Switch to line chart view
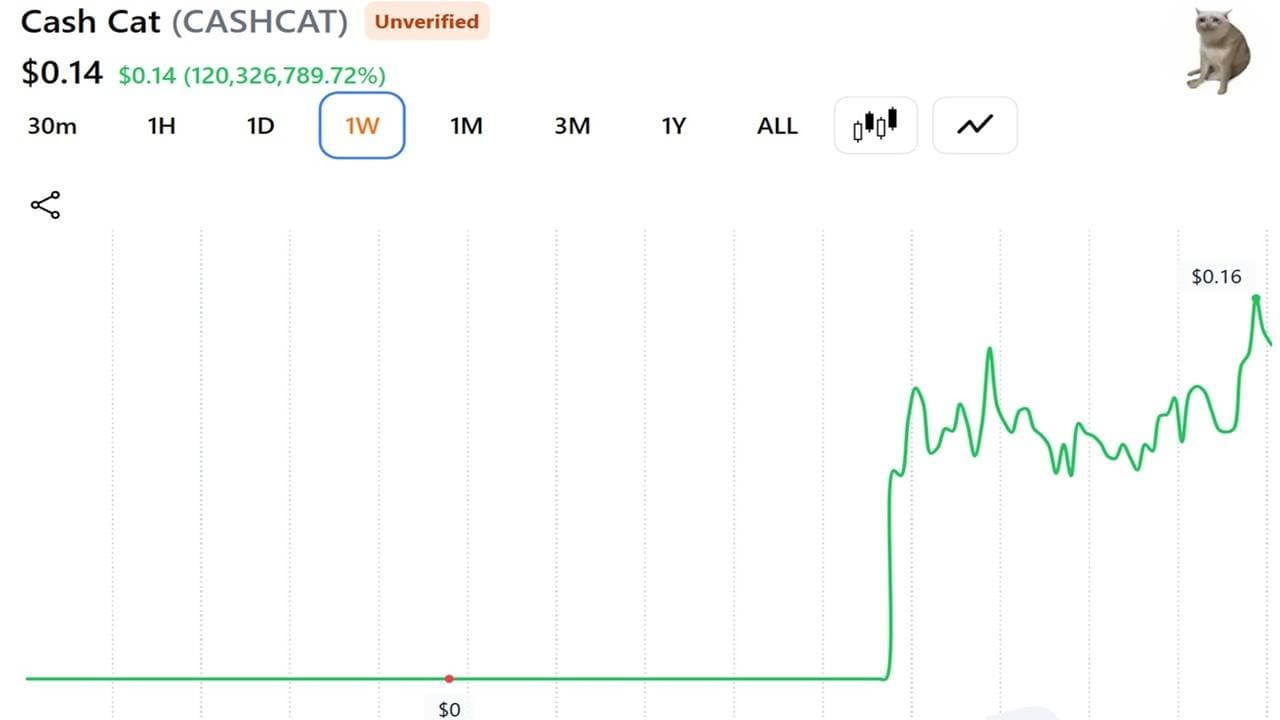Screen dimensions: 1280x720 (975, 125)
